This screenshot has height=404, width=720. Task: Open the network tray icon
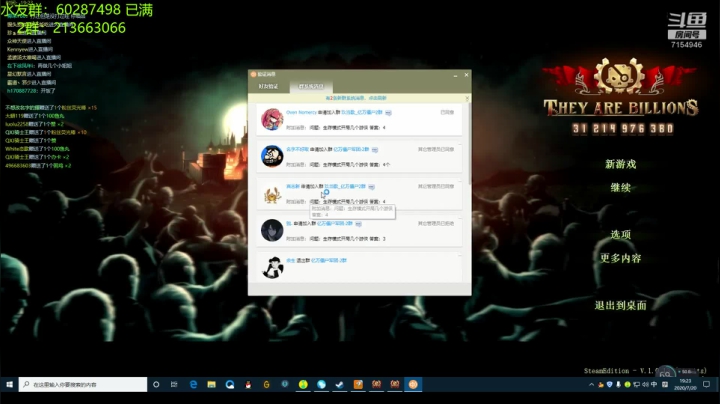point(636,384)
